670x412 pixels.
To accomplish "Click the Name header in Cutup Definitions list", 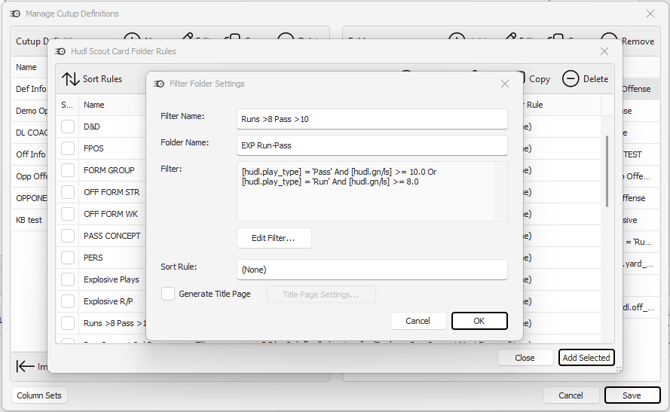I will pos(26,67).
